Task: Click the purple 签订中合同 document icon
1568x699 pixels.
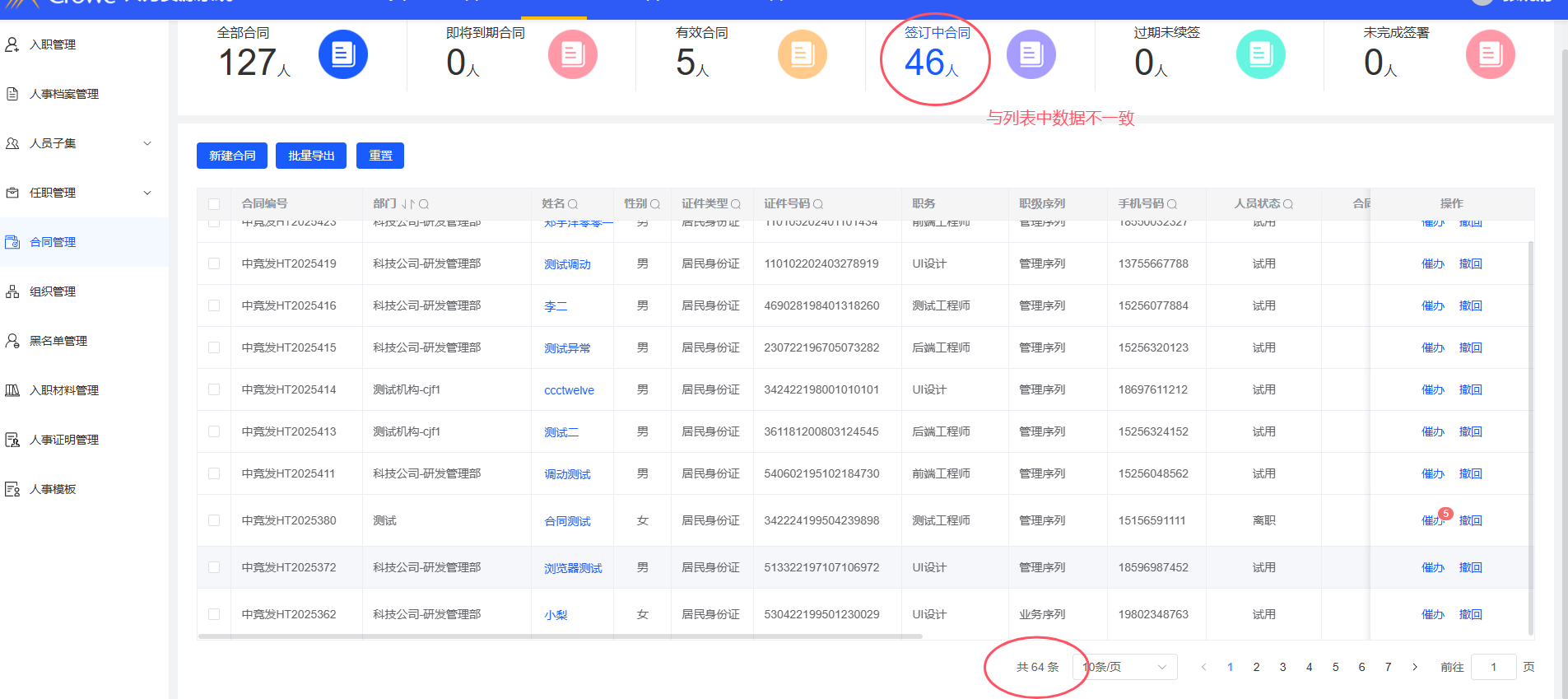Action: (x=1031, y=54)
